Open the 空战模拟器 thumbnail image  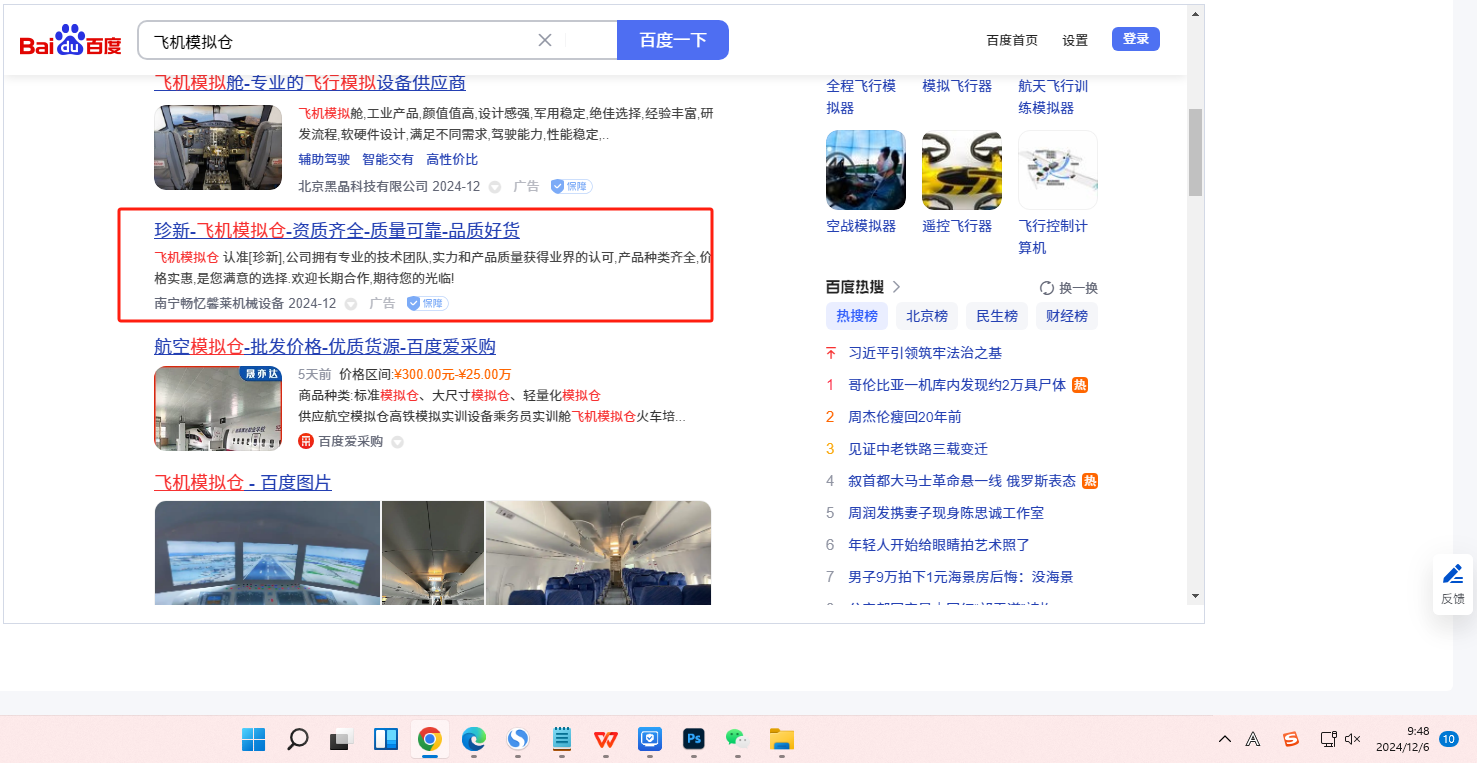[x=866, y=170]
